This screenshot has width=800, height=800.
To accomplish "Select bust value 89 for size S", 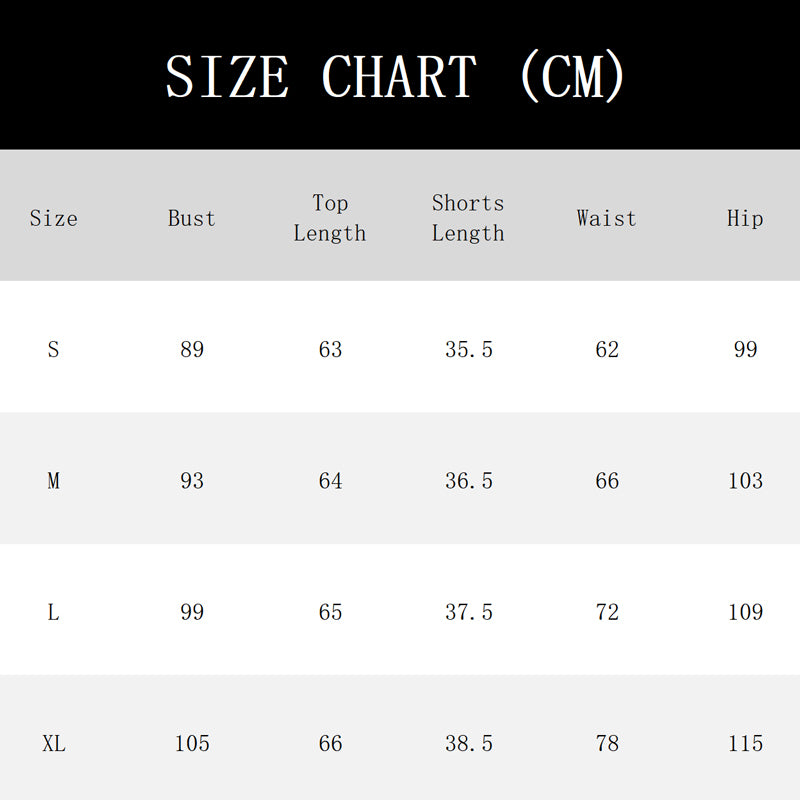I will (192, 349).
